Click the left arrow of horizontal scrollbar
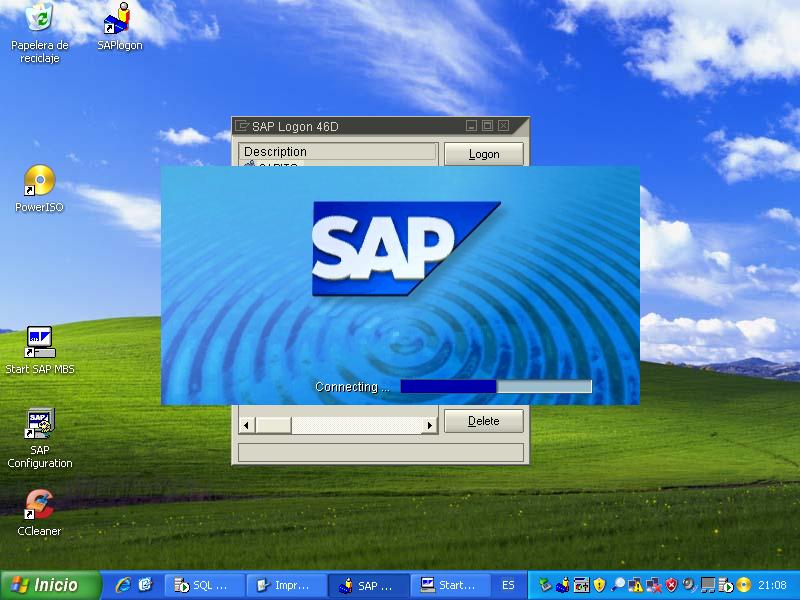Image resolution: width=800 pixels, height=600 pixels. [x=247, y=425]
